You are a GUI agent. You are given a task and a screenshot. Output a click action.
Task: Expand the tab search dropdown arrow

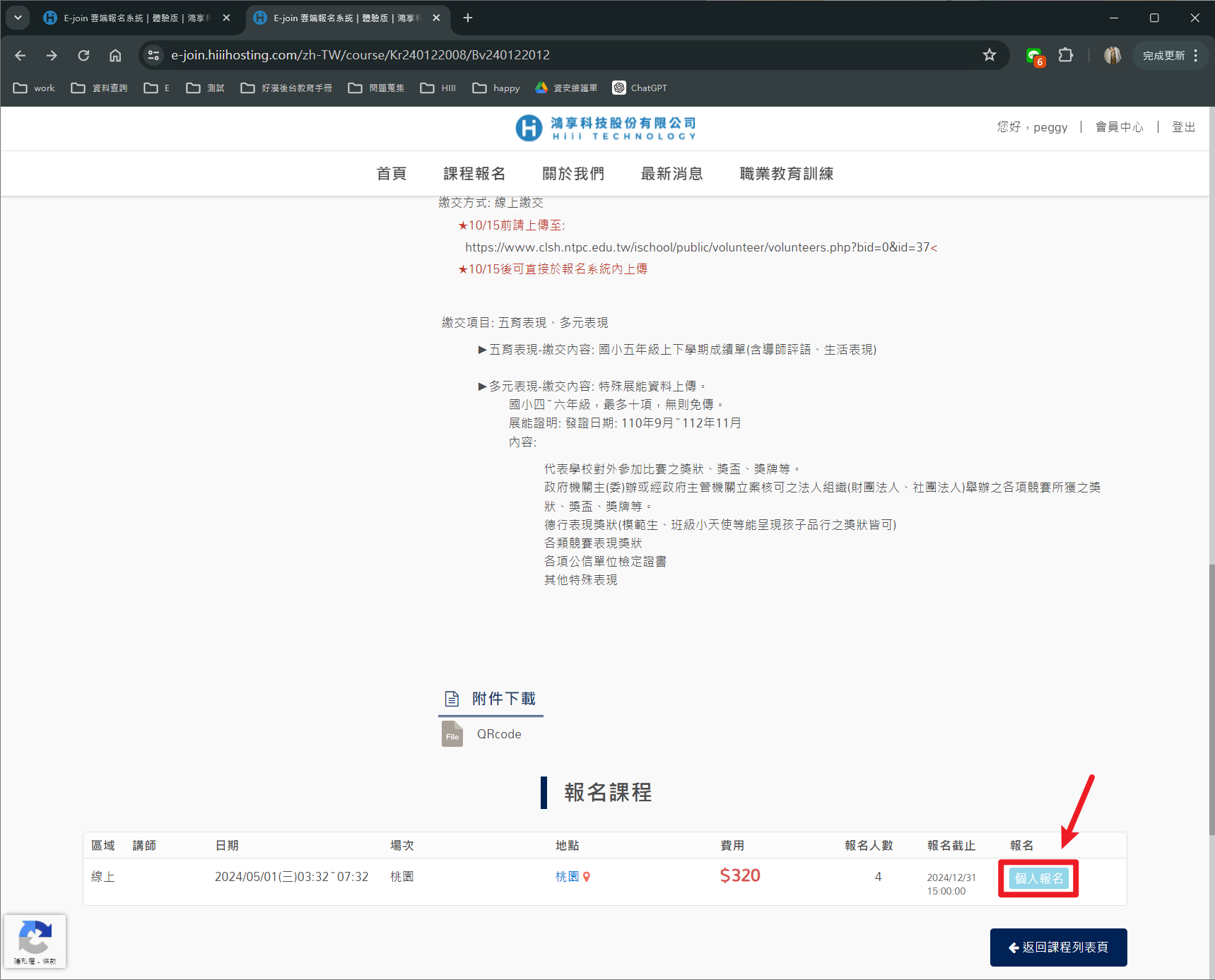pyautogui.click(x=18, y=18)
